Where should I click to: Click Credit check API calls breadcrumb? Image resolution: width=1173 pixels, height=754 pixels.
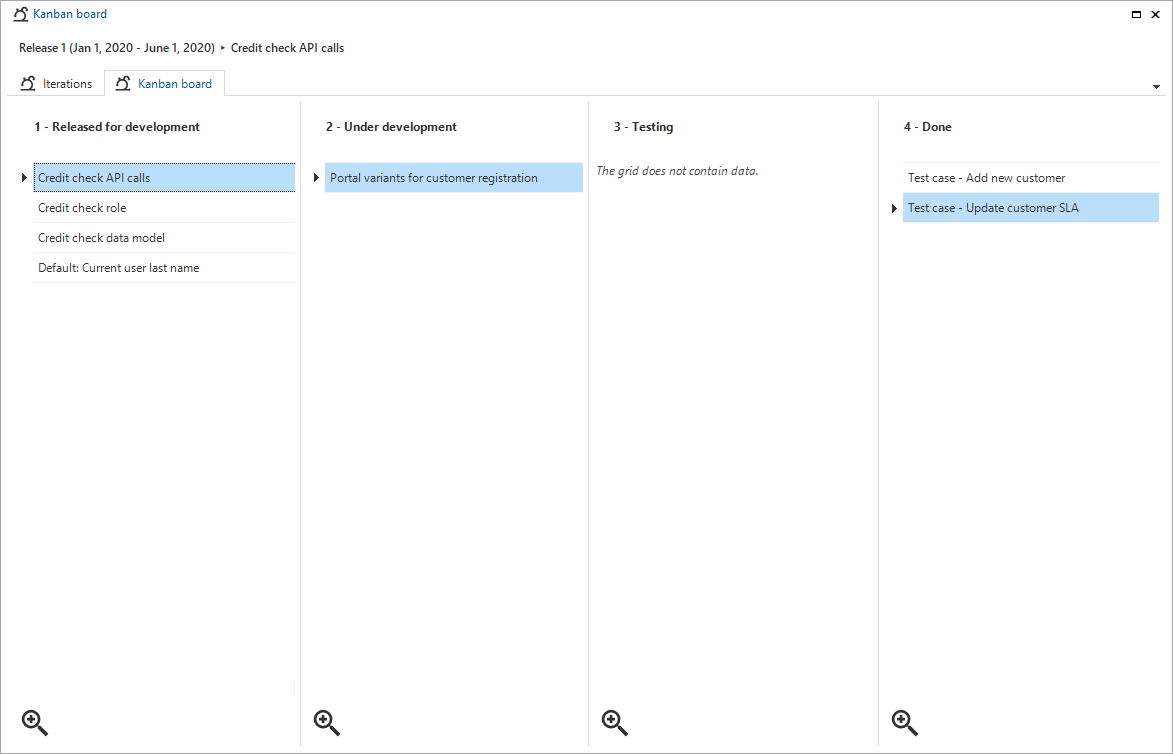pyautogui.click(x=287, y=48)
